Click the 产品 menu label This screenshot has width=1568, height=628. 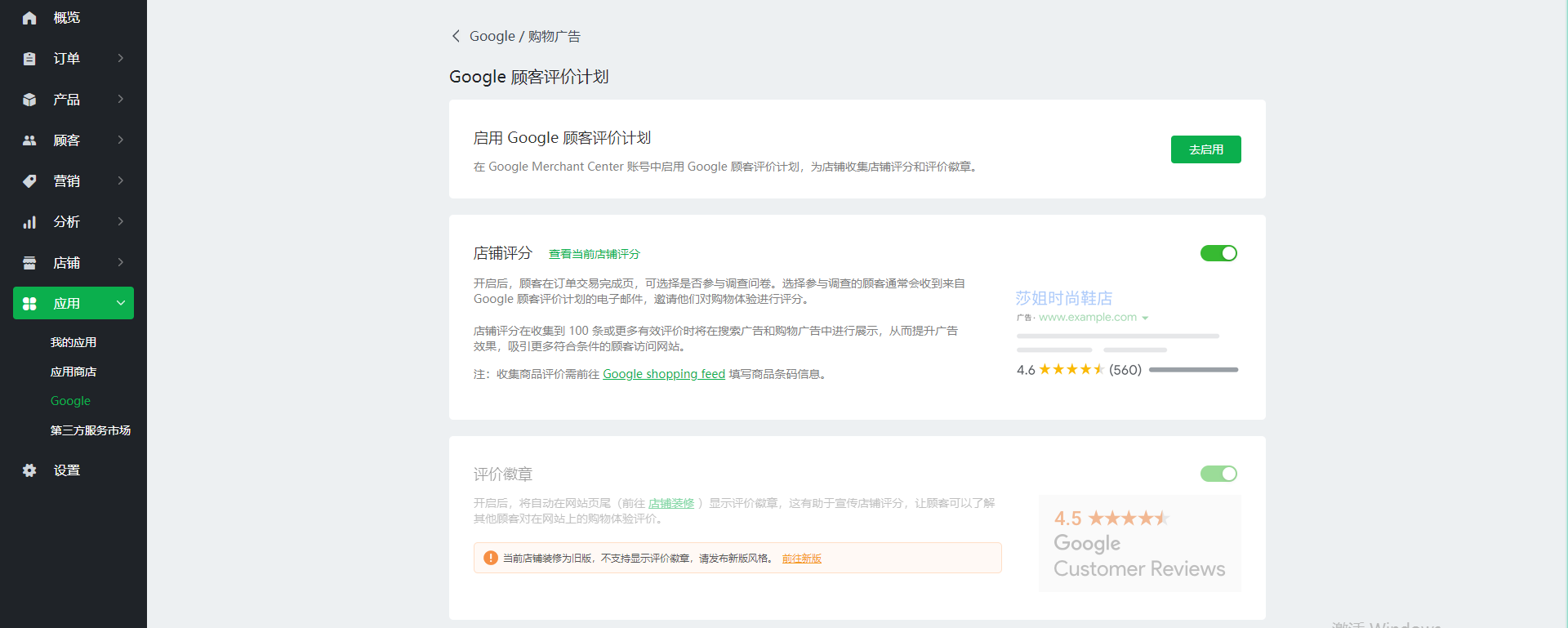(67, 100)
